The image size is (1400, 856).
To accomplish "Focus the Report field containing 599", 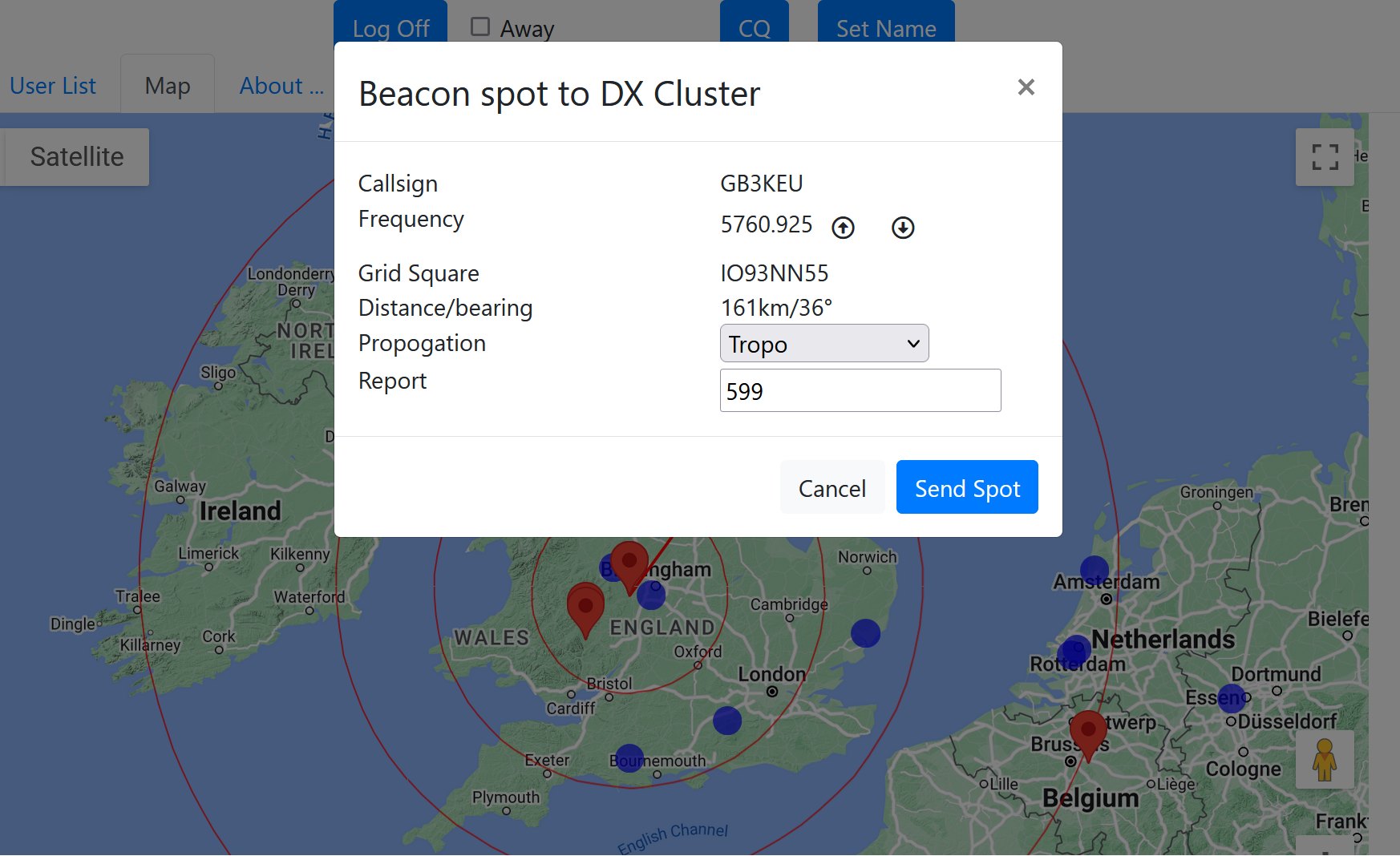I will tap(860, 390).
